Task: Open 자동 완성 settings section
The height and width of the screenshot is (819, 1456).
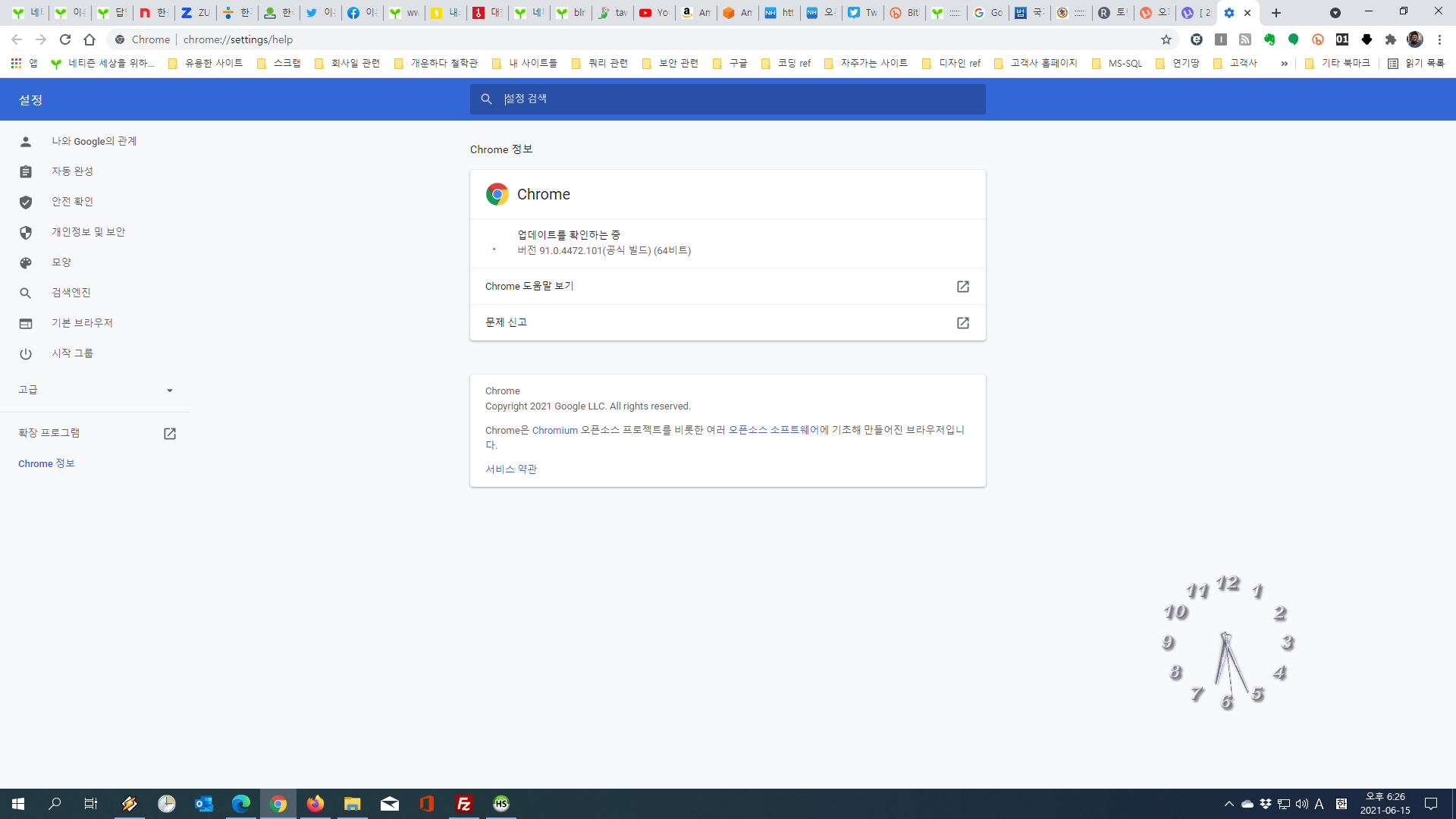Action: point(95,171)
